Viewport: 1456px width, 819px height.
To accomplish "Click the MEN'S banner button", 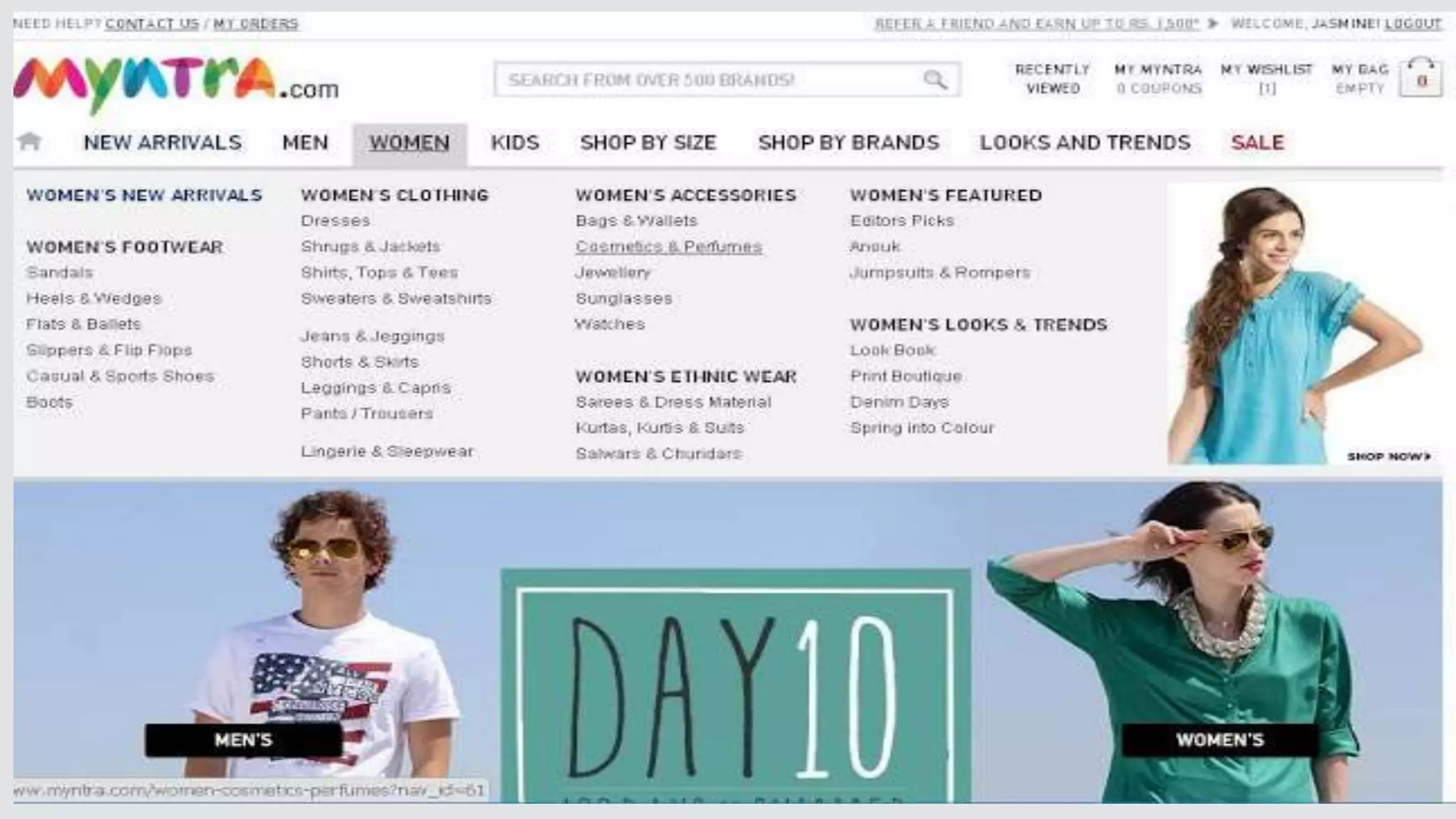I will [243, 740].
